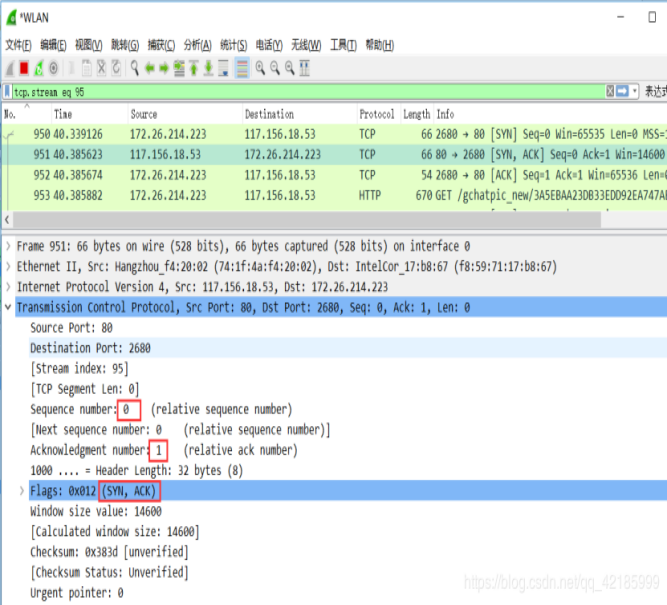Click the start capture shark fin icon
This screenshot has height=605, width=667.
coord(10,68)
